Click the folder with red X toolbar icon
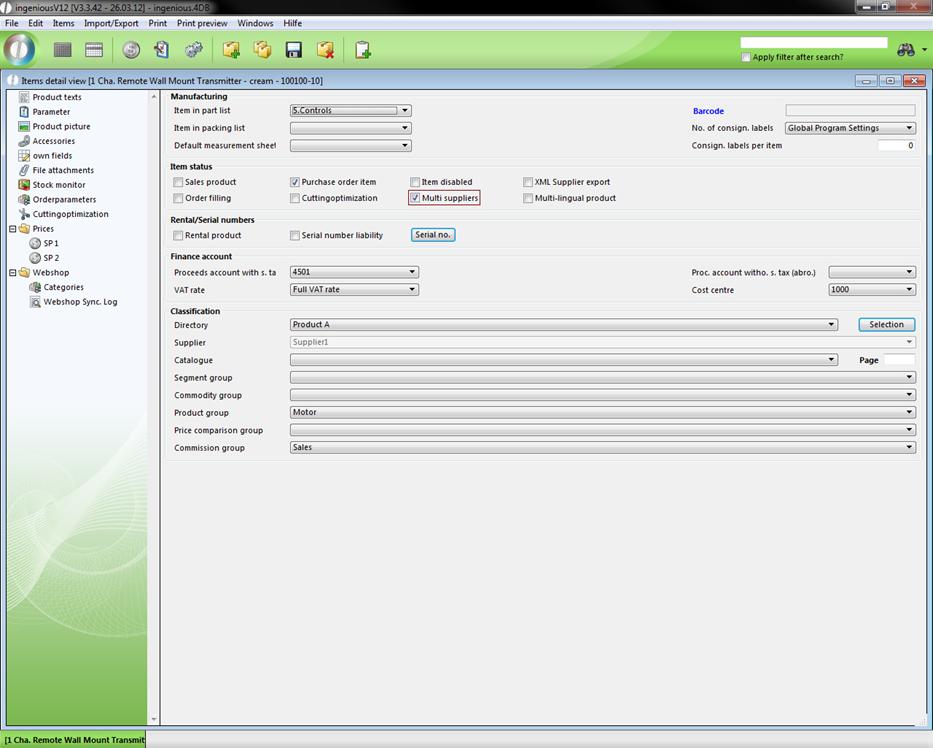933x748 pixels. pos(325,50)
